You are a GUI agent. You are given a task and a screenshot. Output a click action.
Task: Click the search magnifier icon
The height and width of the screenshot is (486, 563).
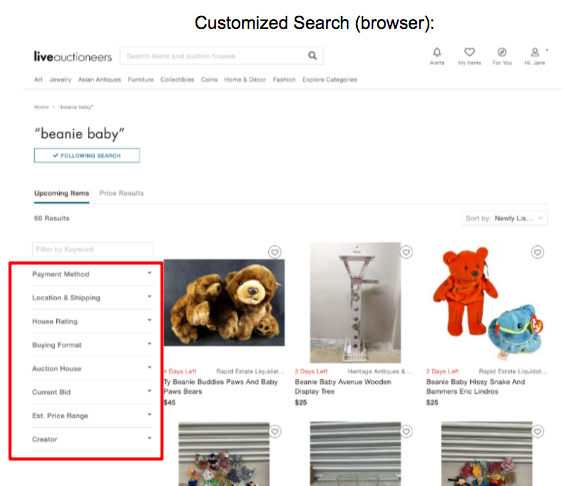coord(312,56)
